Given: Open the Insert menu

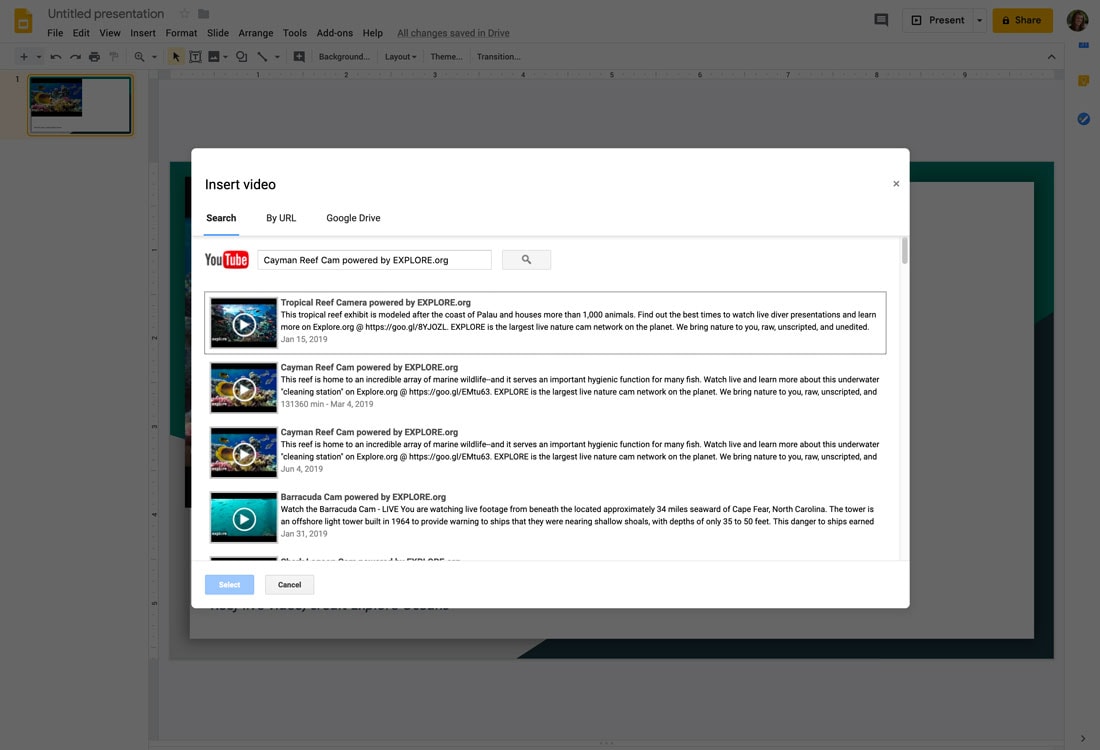Looking at the screenshot, I should (x=142, y=33).
